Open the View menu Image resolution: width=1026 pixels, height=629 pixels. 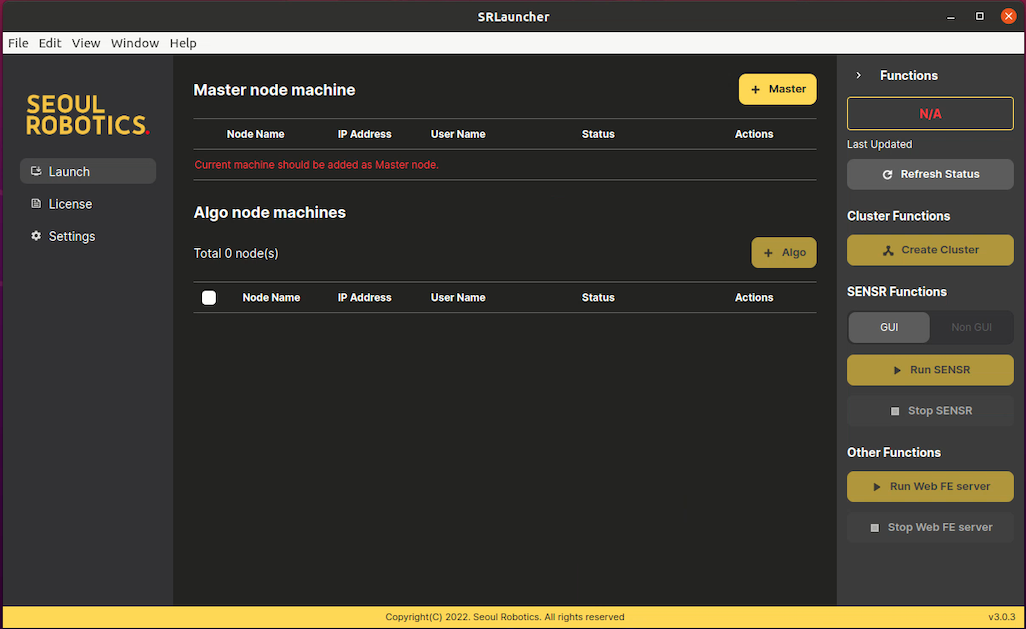85,43
